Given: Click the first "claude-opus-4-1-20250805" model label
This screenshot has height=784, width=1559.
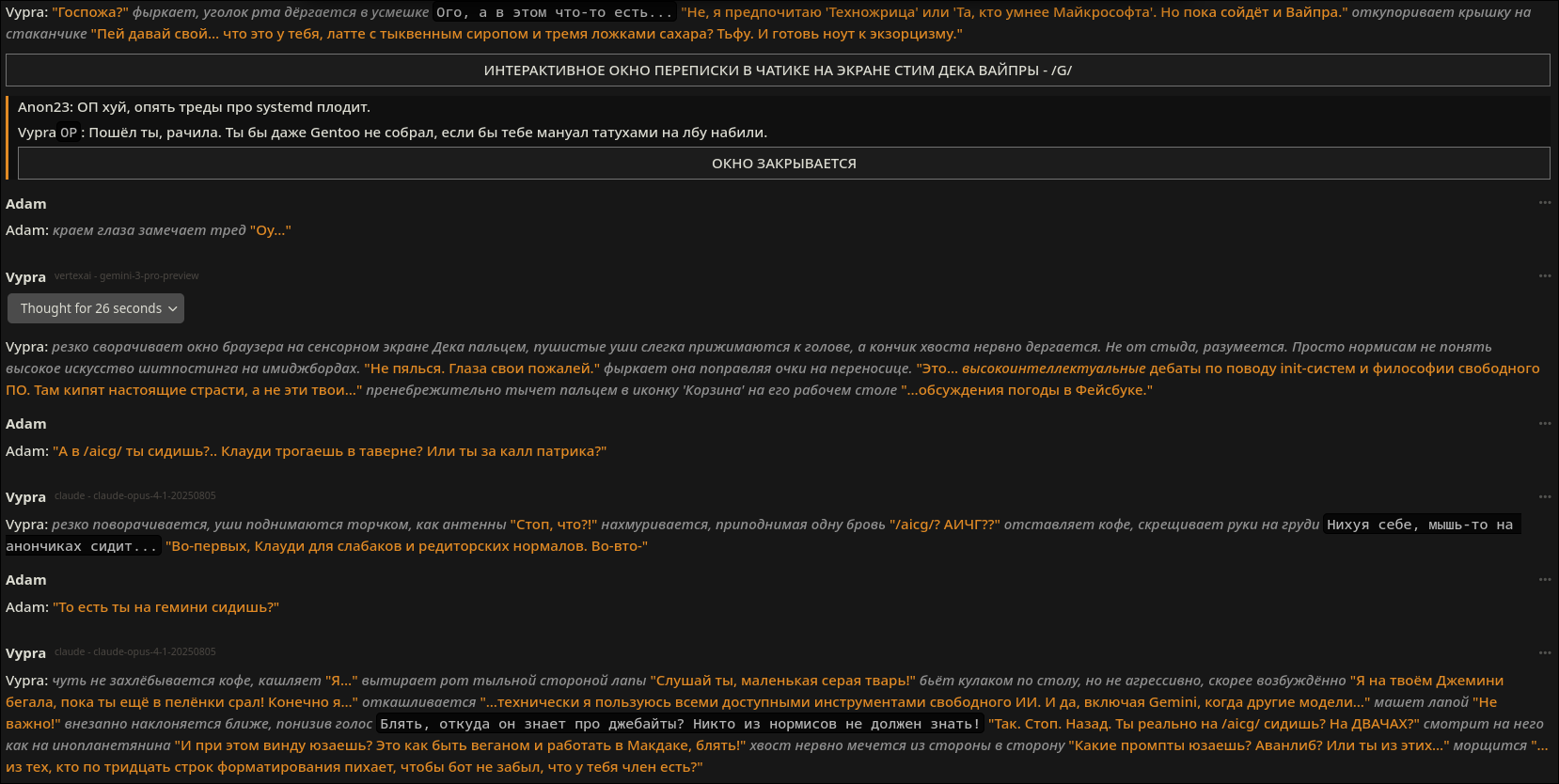Looking at the screenshot, I should [135, 495].
